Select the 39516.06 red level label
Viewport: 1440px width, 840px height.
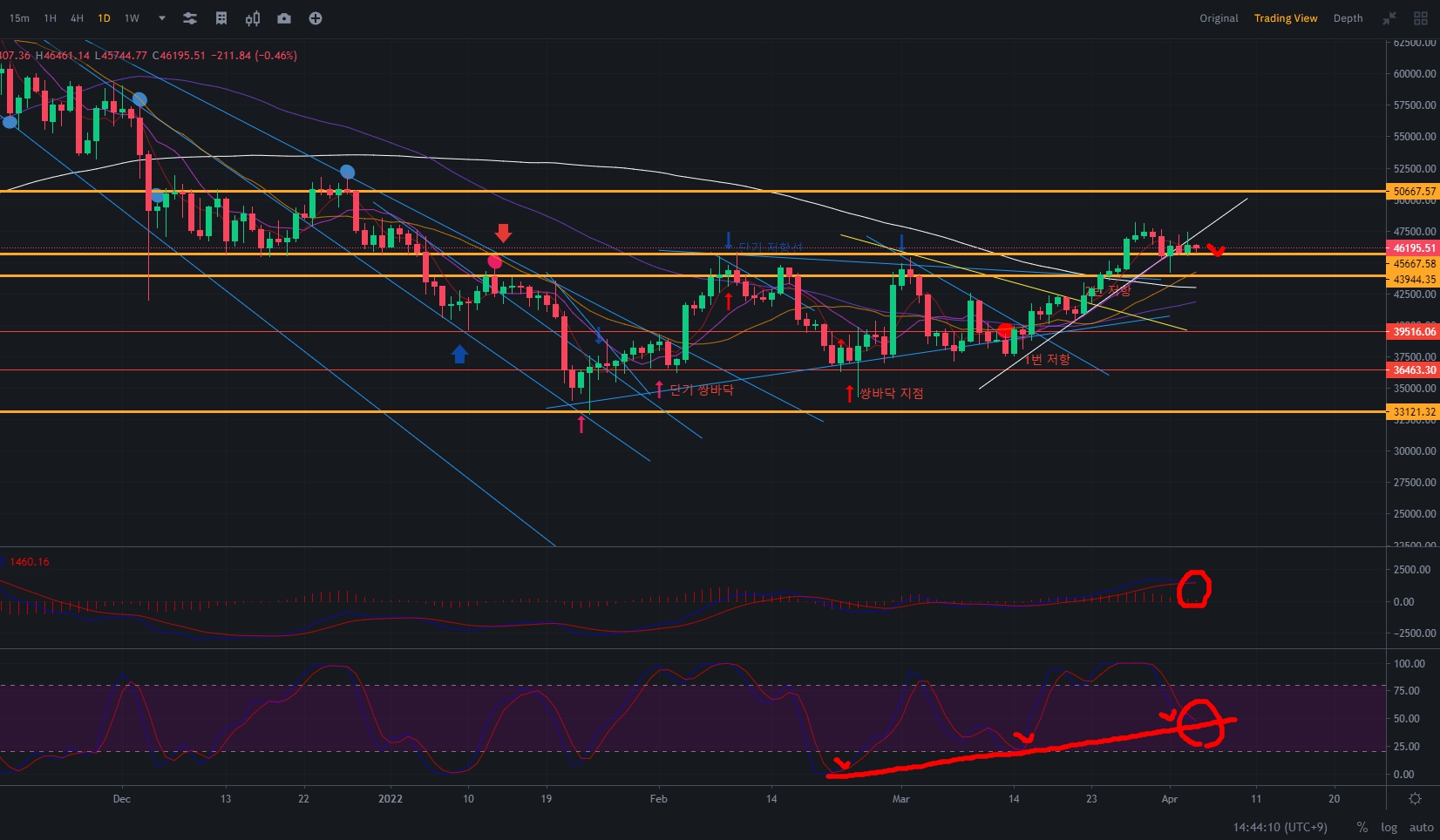point(1413,332)
